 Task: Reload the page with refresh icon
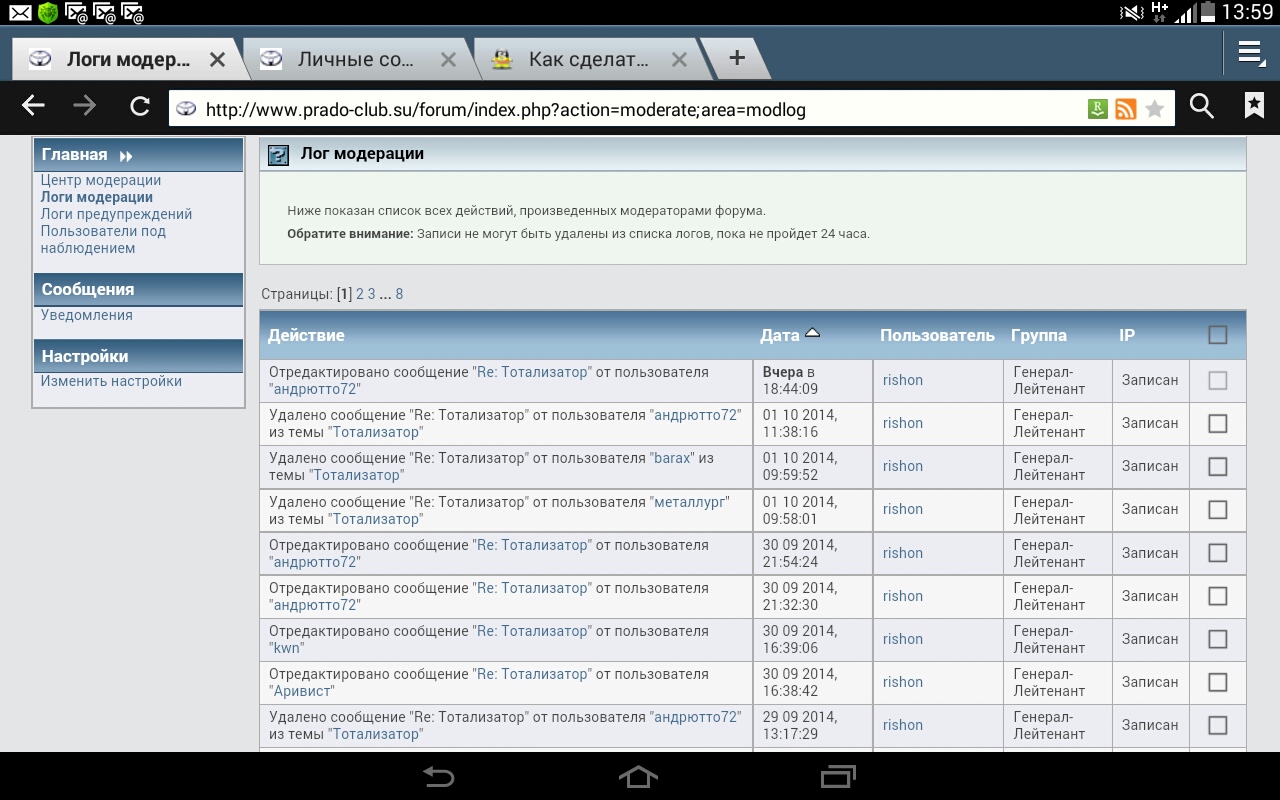pos(140,106)
